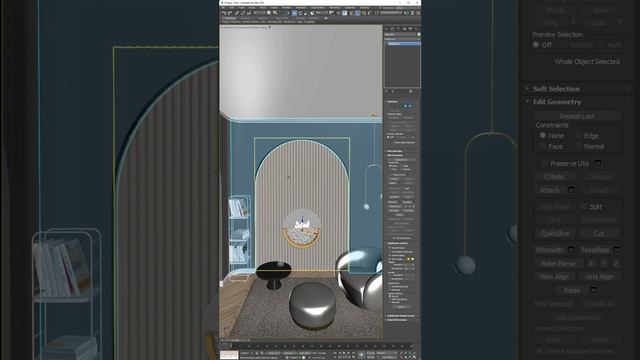This screenshot has width=640, height=360.
Task: Select Off radio under Preview Selection
Action: tap(388, 137)
